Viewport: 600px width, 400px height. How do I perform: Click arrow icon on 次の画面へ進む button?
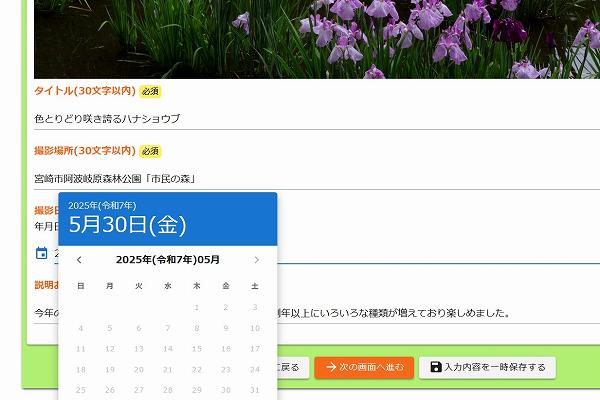(x=331, y=367)
